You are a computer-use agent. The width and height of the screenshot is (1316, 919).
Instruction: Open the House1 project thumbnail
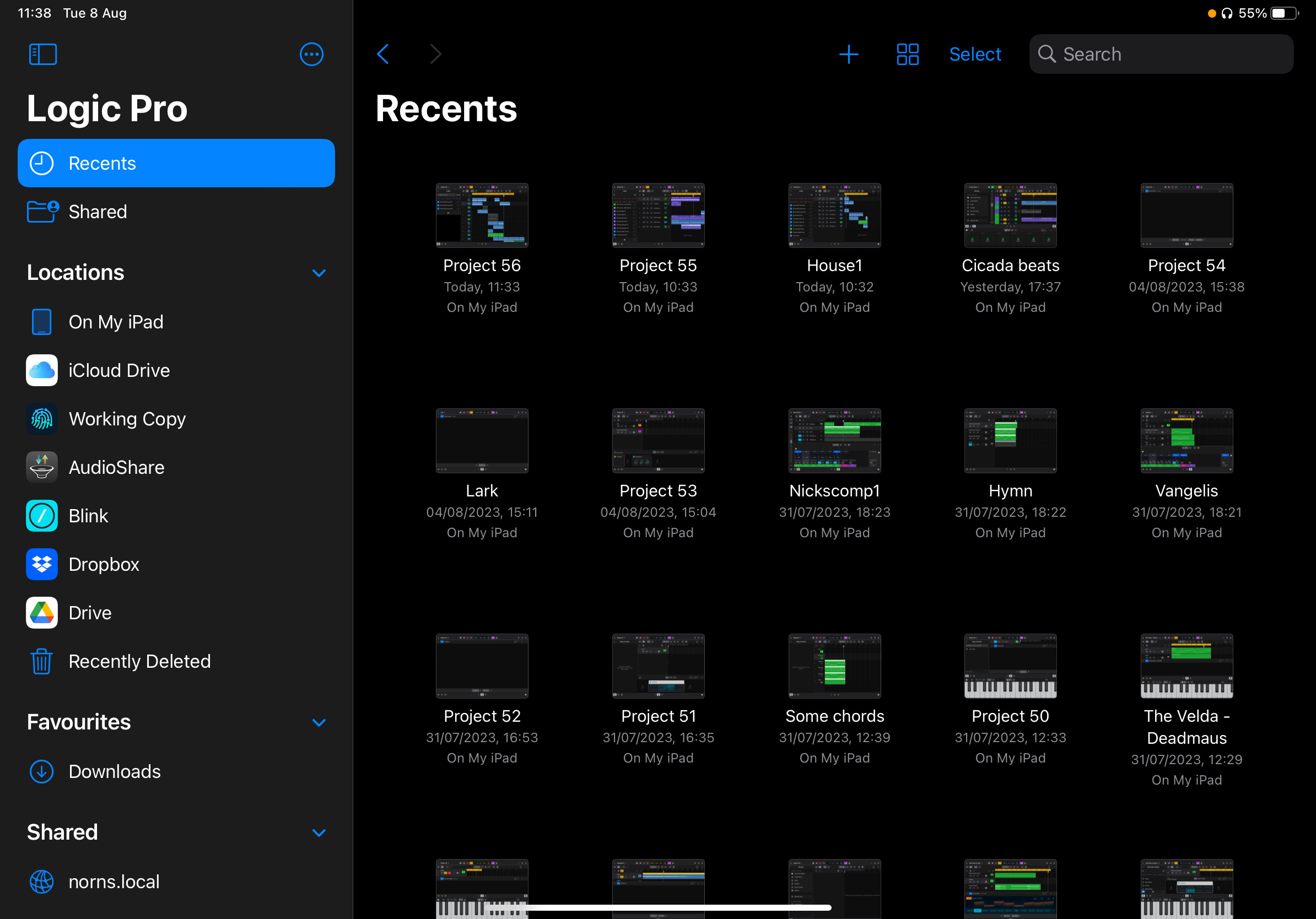click(x=834, y=215)
